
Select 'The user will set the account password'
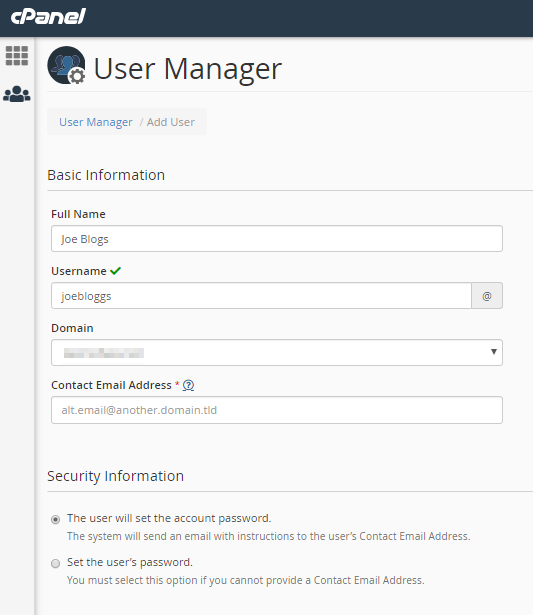pos(56,519)
